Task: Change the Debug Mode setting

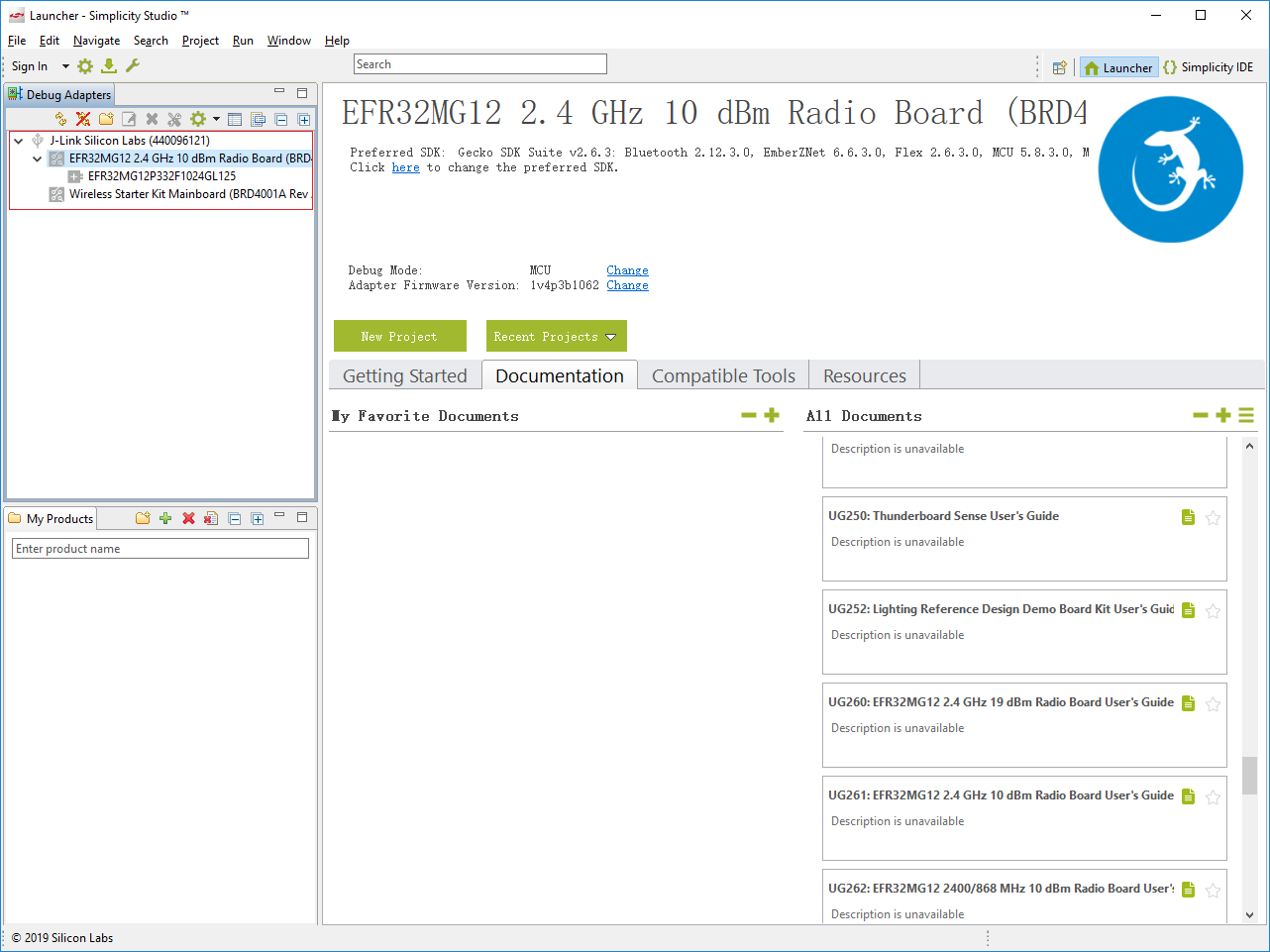Action: click(x=628, y=270)
